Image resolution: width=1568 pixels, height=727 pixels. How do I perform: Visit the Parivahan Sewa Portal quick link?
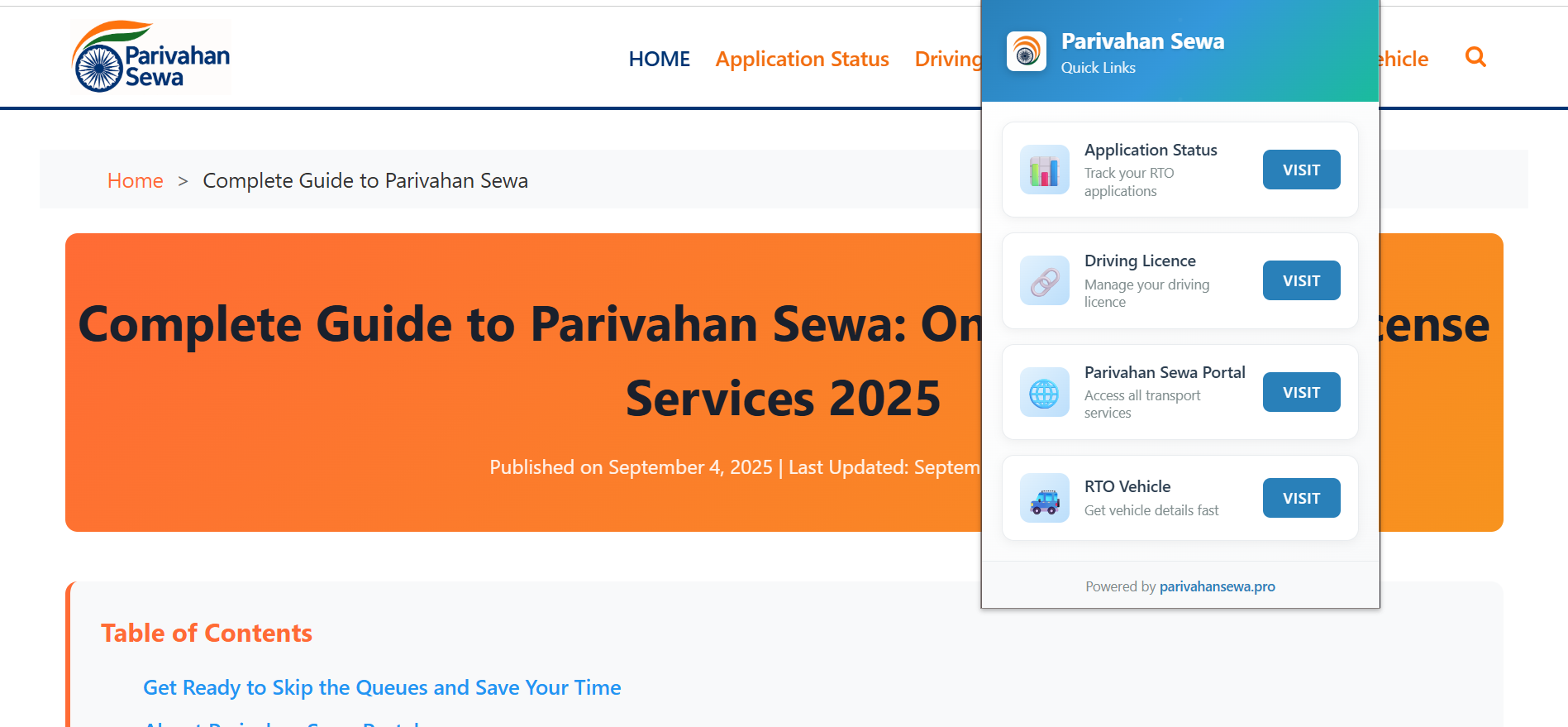1301,392
